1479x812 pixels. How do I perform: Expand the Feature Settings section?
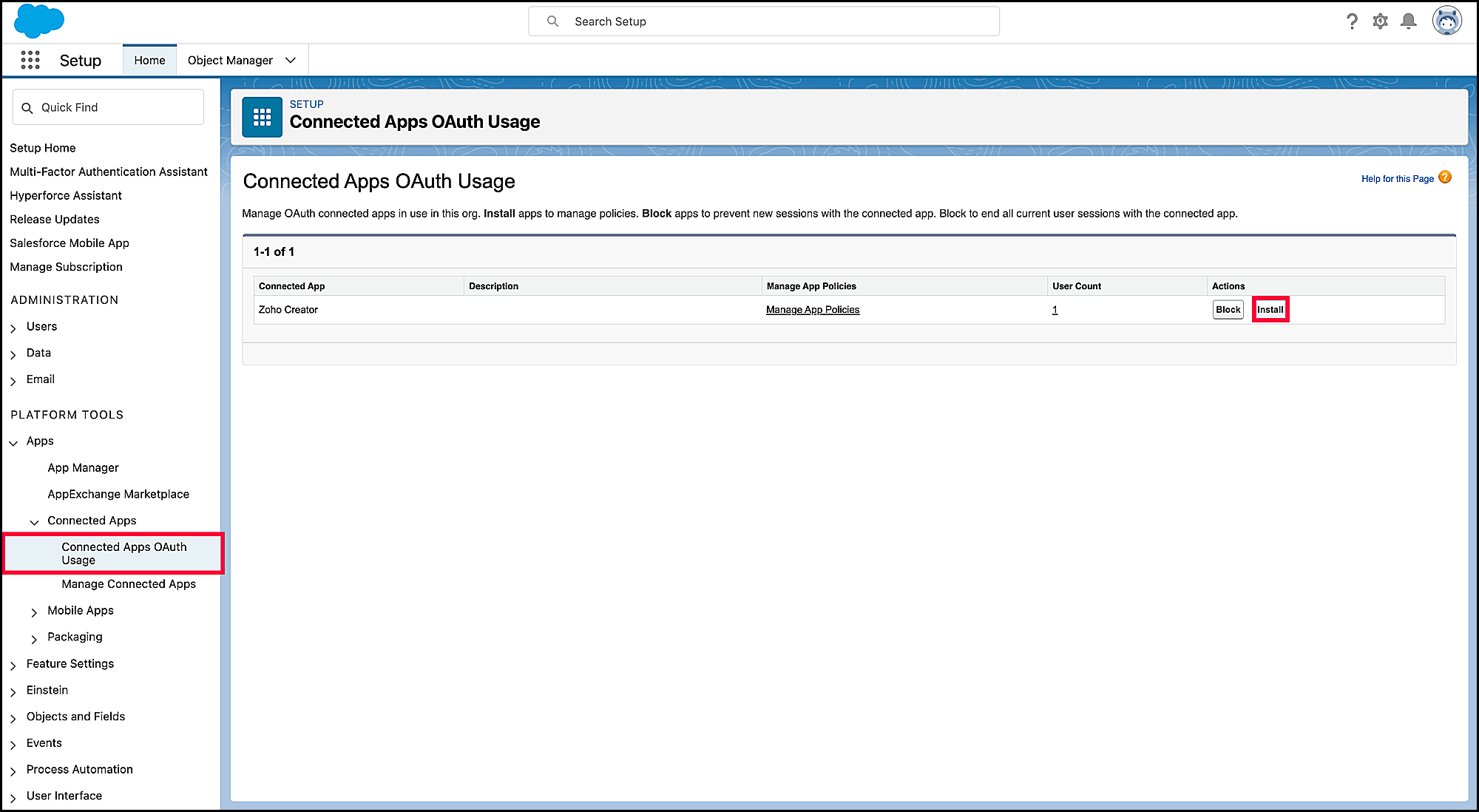click(x=13, y=665)
